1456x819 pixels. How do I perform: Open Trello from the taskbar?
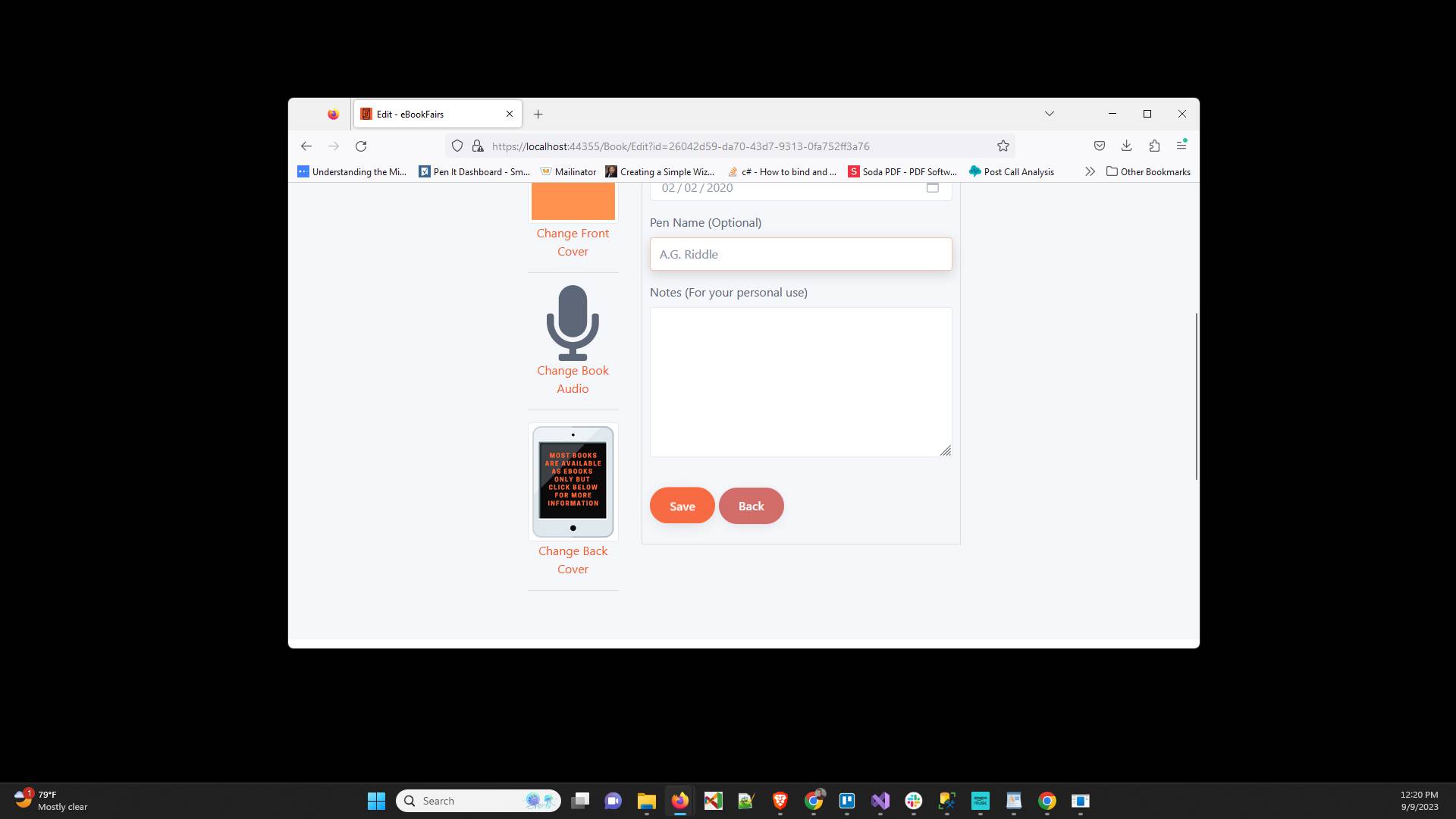coord(847,801)
